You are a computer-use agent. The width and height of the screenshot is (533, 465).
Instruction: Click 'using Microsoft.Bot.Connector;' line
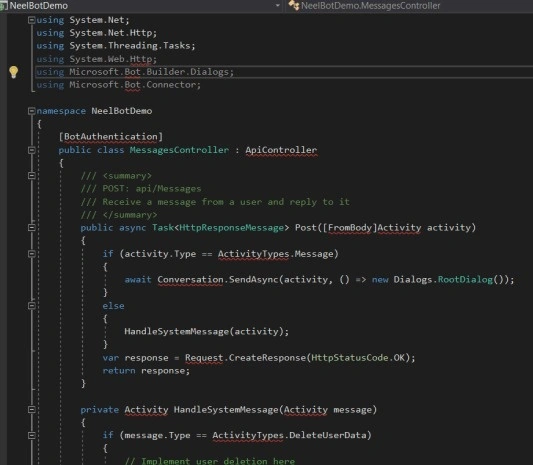click(x=119, y=85)
